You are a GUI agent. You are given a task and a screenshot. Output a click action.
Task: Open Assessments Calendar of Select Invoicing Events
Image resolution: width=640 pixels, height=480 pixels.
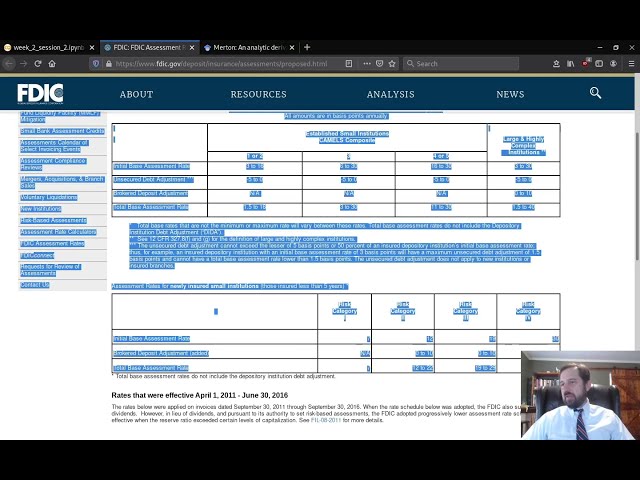coord(54,146)
